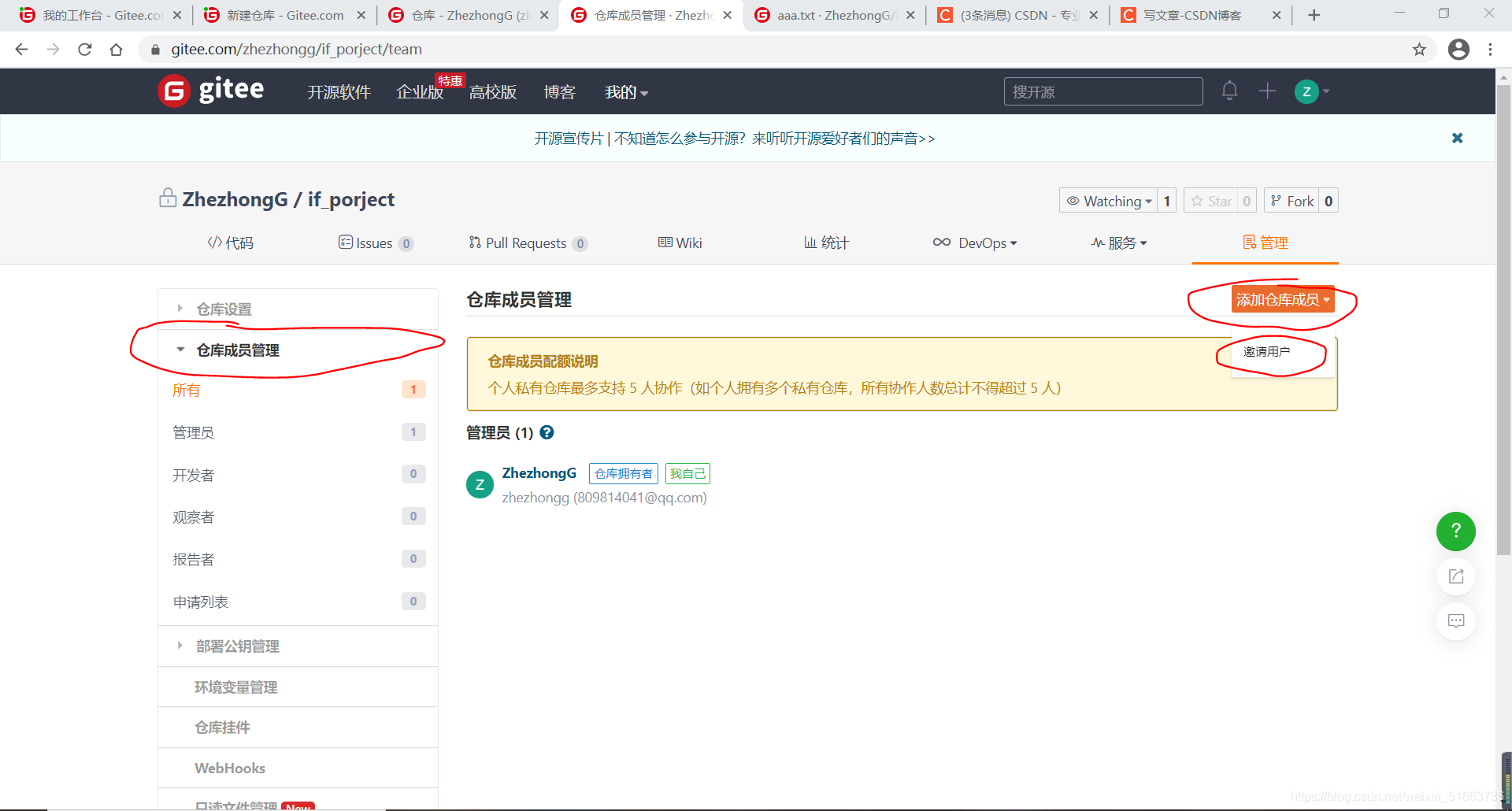Open the Issues tab
This screenshot has height=811, width=1512.
pos(376,243)
